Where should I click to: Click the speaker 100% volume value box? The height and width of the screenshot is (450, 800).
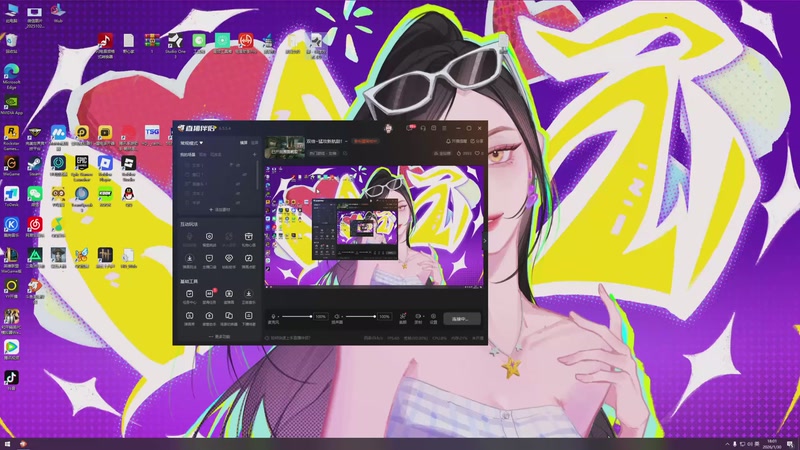[385, 316]
